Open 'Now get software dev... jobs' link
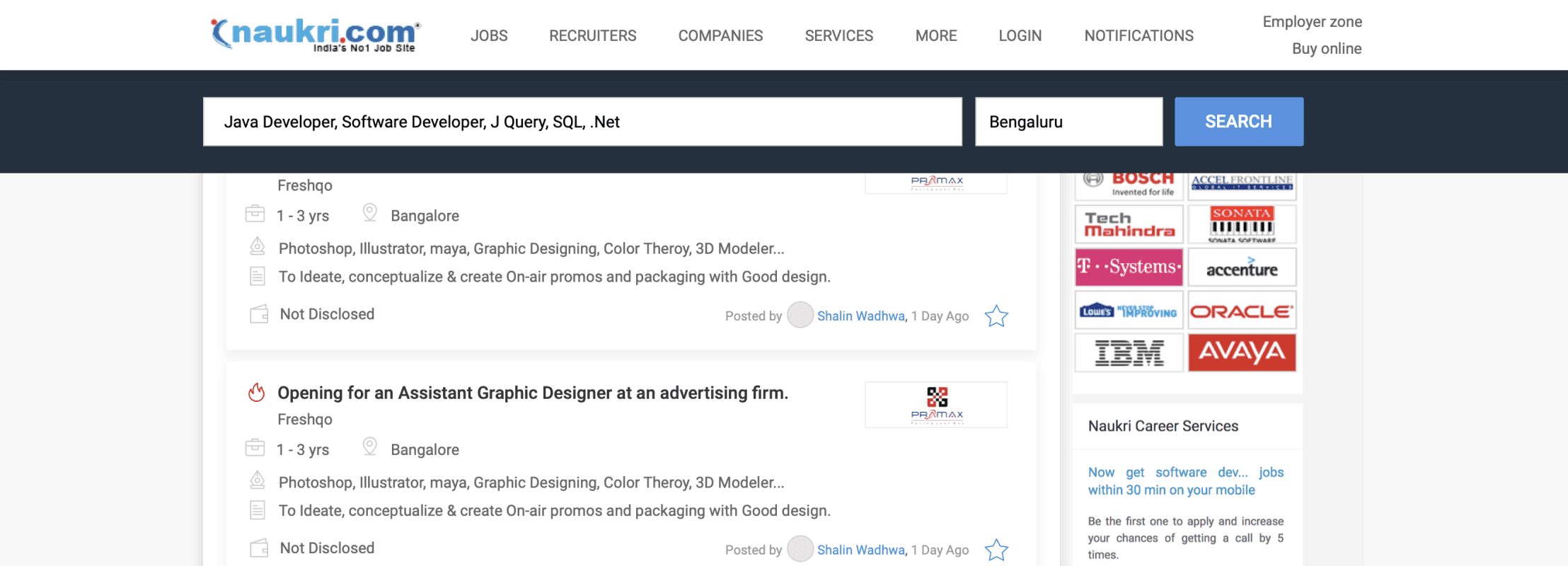 point(1186,481)
